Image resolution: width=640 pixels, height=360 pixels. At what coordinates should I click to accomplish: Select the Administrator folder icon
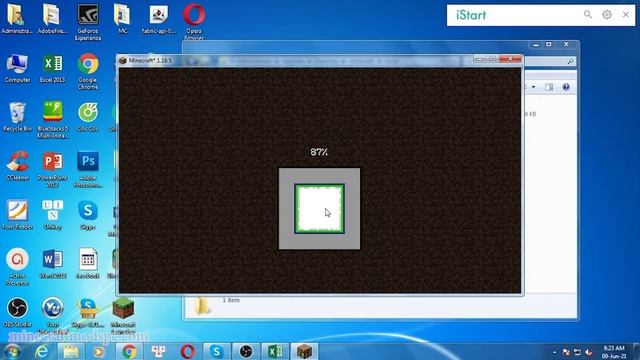coord(17,19)
